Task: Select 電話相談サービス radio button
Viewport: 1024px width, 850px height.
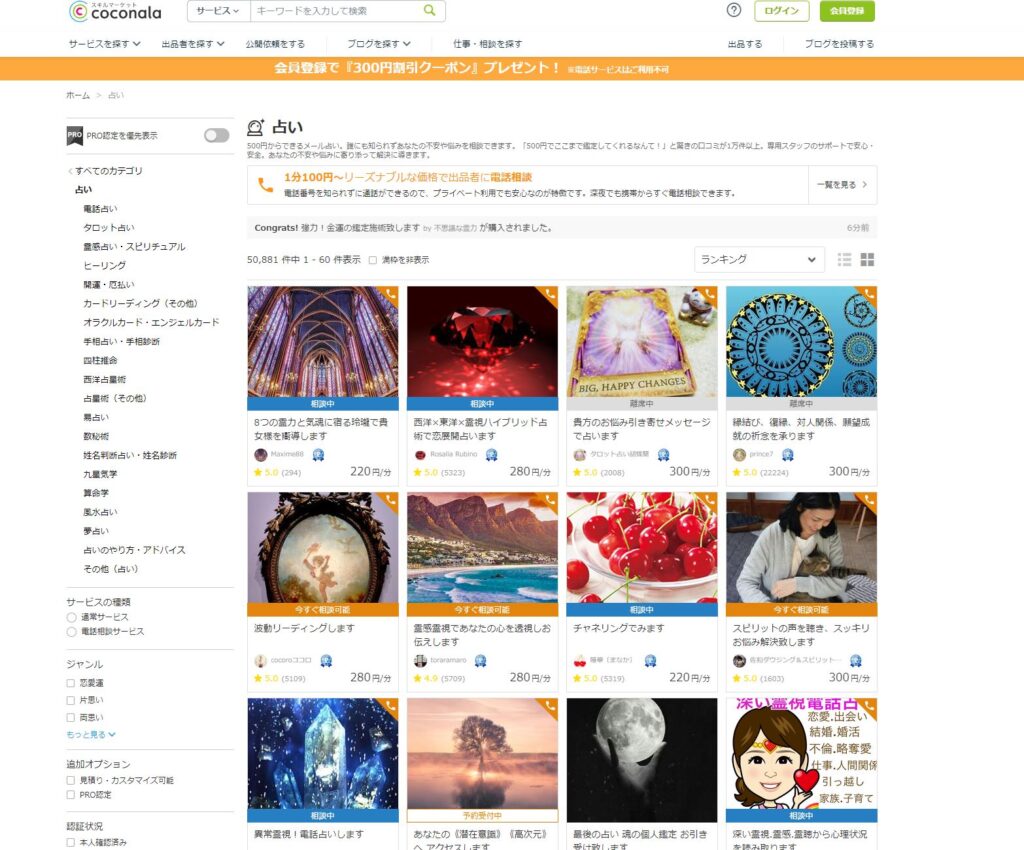Action: [x=71, y=631]
